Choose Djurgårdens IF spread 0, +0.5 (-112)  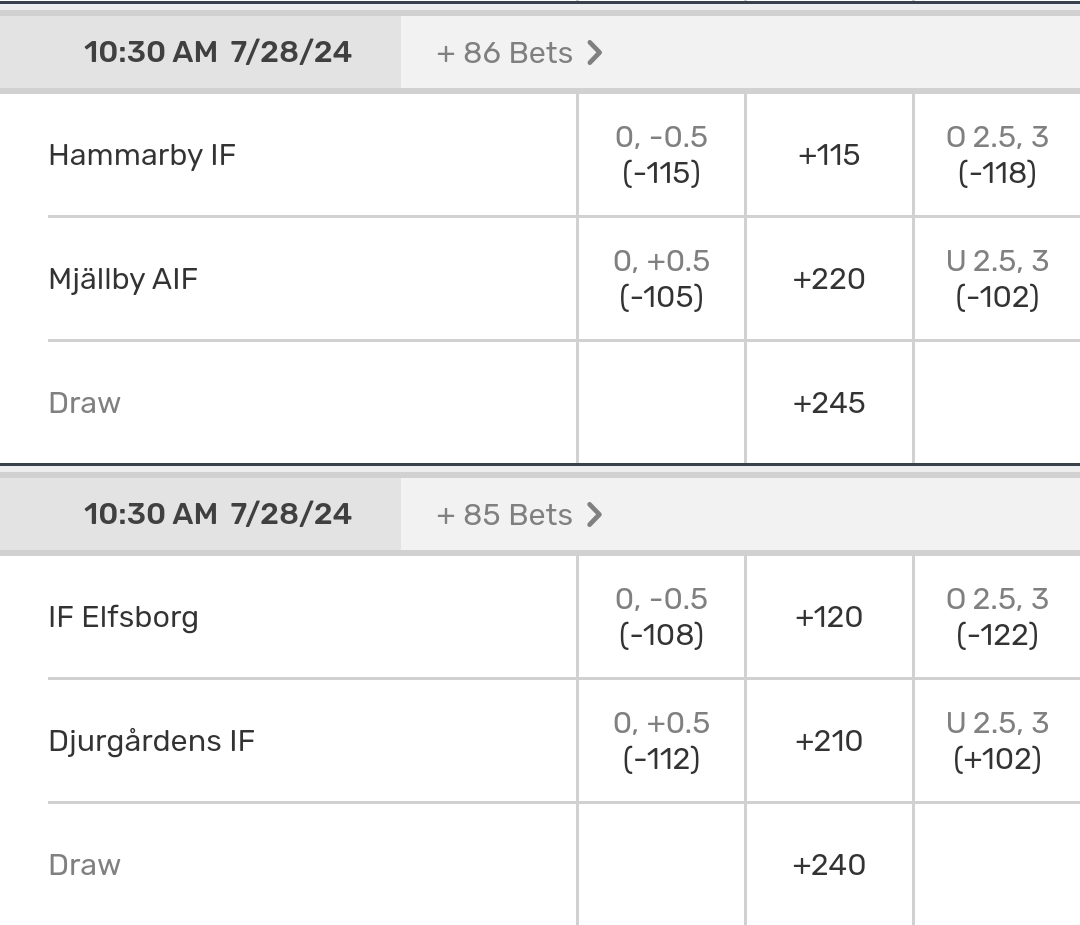point(661,741)
